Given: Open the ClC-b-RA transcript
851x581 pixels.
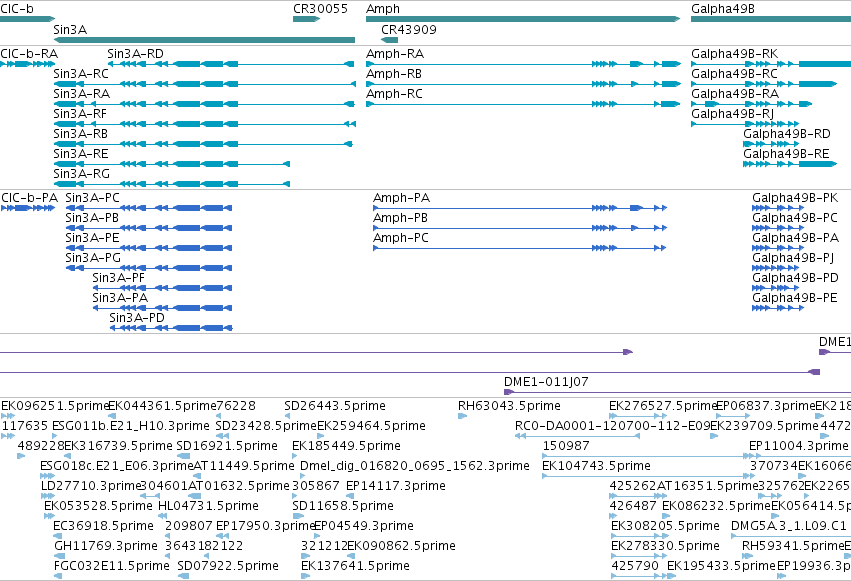Looking at the screenshot, I should coord(27,64).
